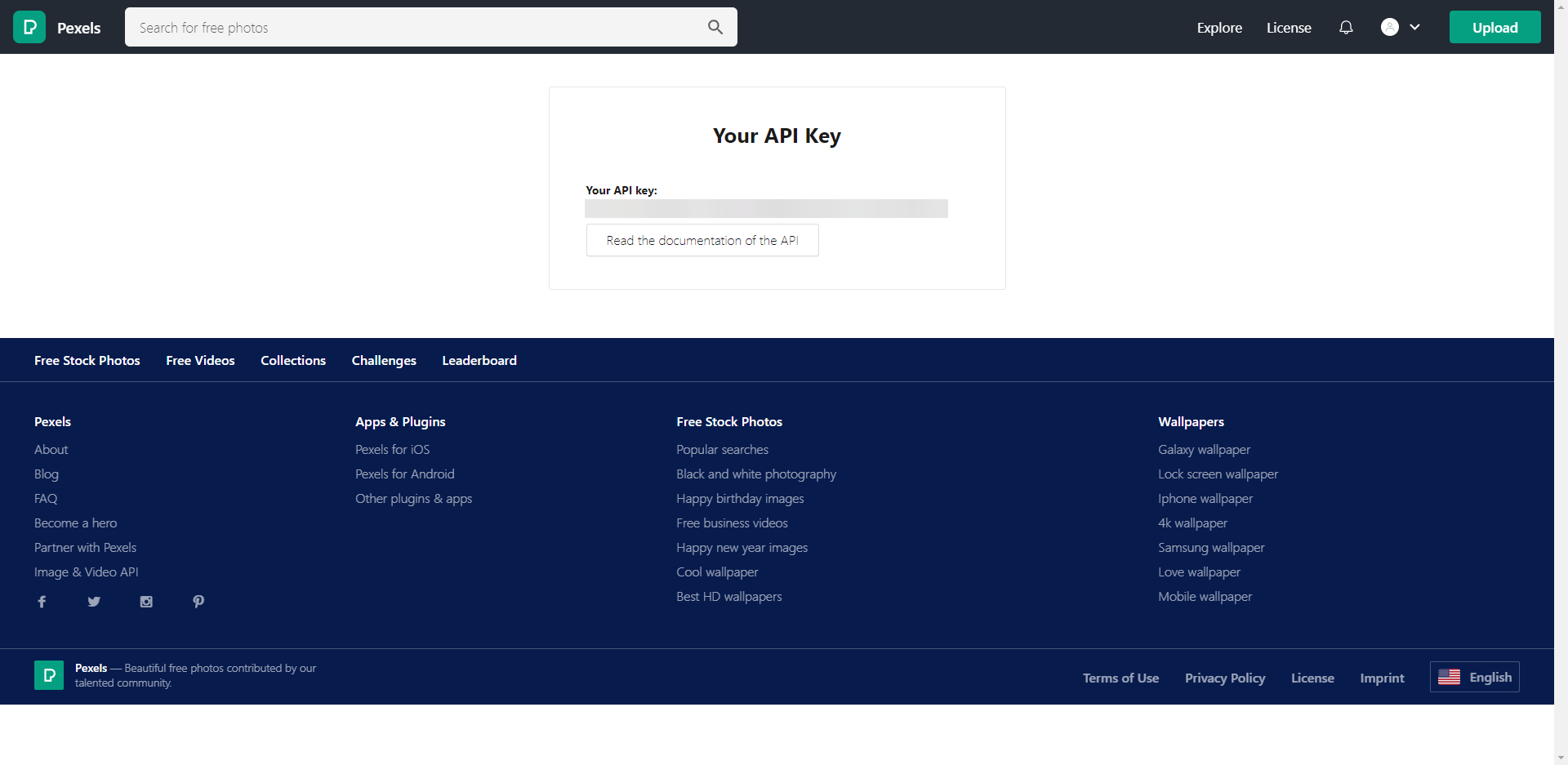Open Mobile wallpaper link
This screenshot has height=765, width=1568.
(1205, 596)
